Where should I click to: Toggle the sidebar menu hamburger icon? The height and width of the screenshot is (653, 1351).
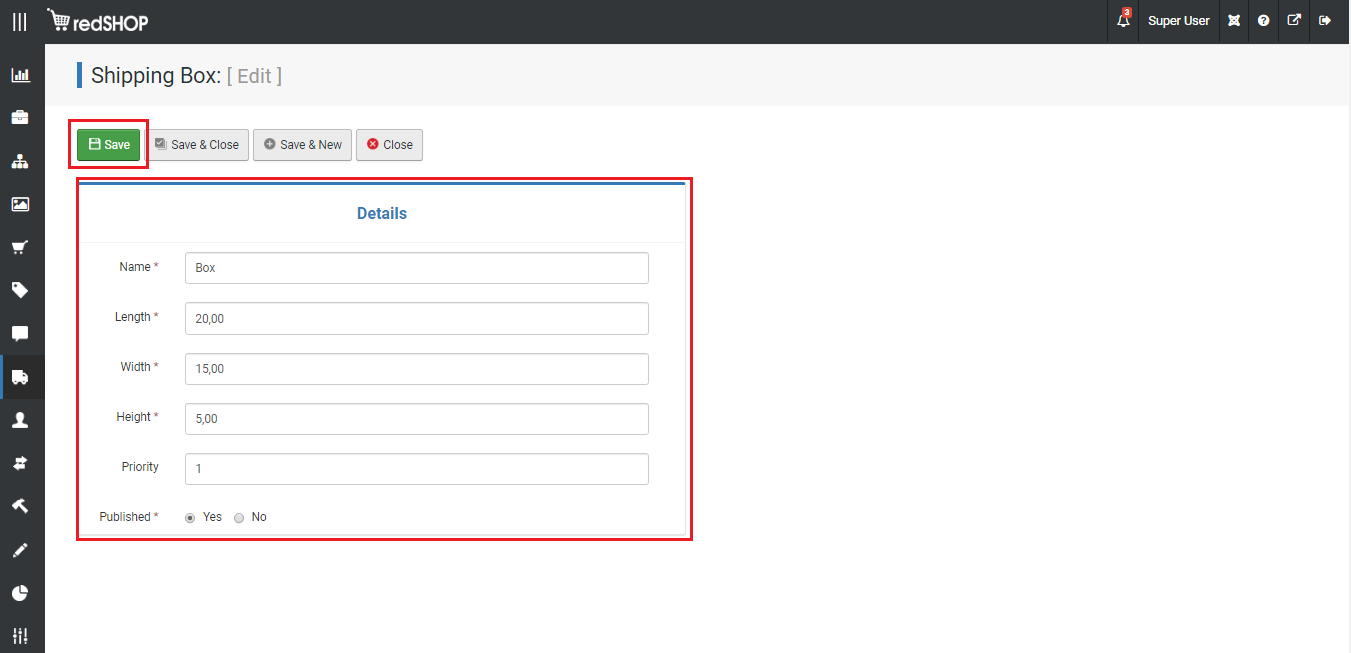[20, 21]
